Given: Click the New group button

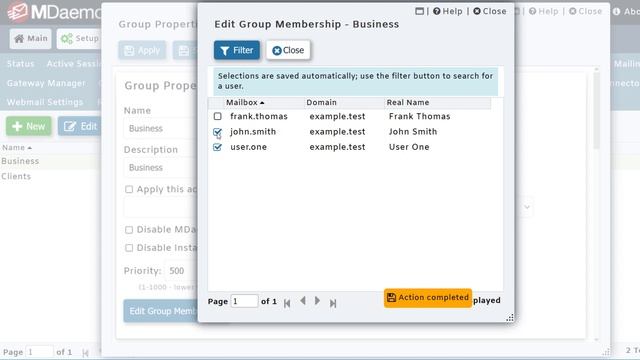Looking at the screenshot, I should tap(29, 126).
